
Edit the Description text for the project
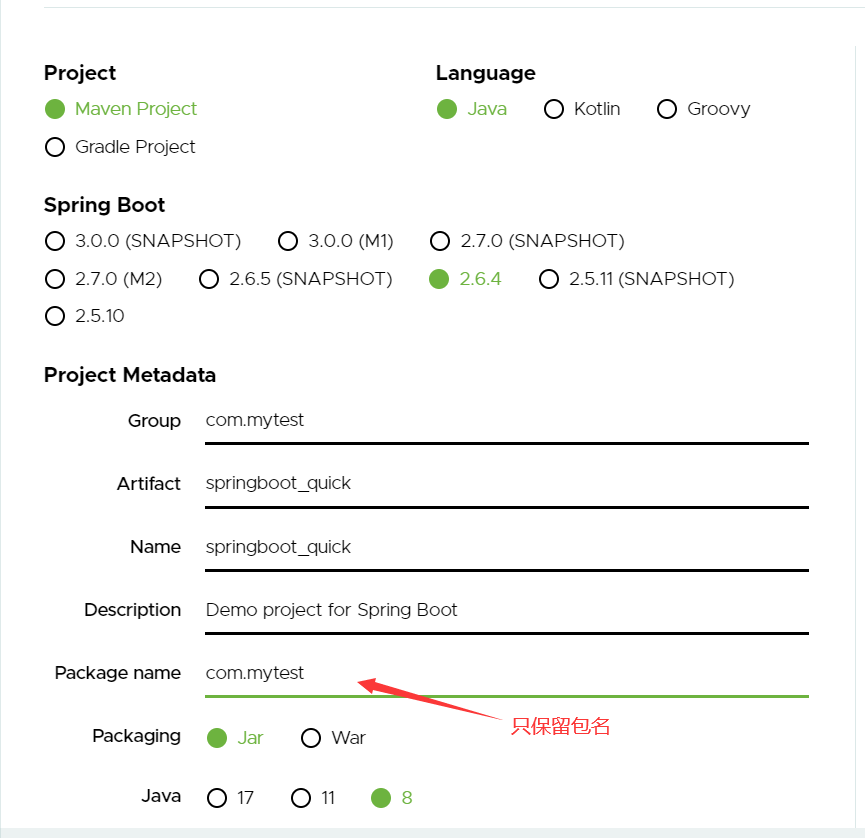click(500, 610)
